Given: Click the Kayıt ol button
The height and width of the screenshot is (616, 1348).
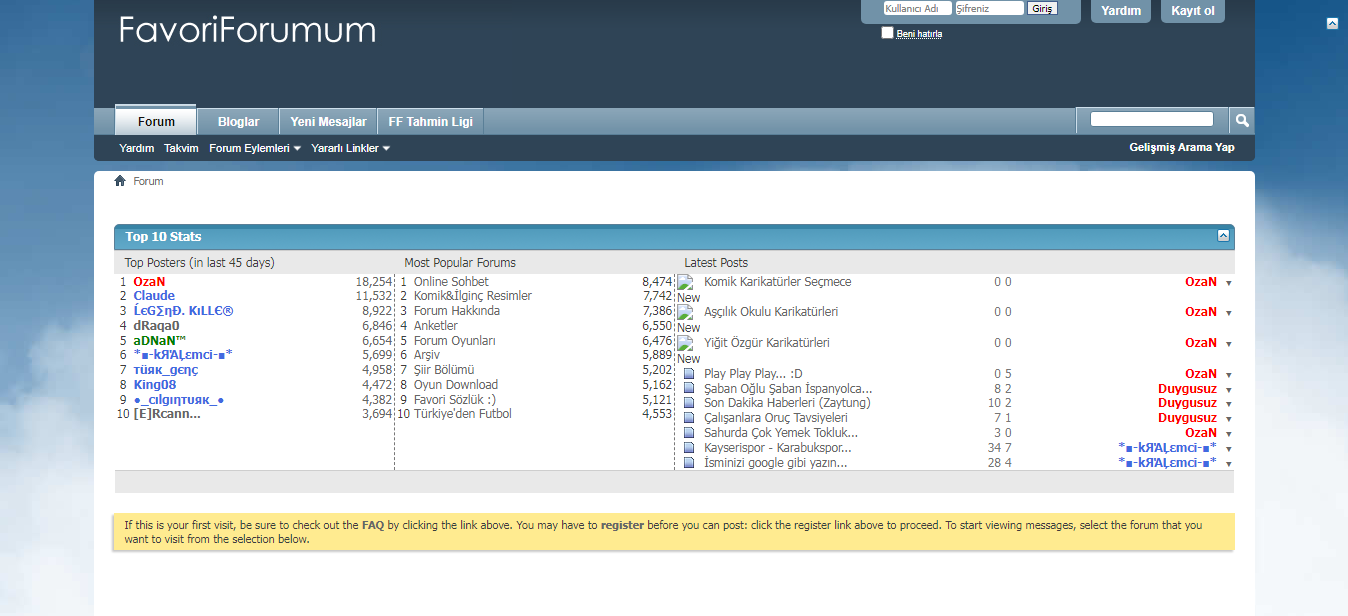Looking at the screenshot, I should [1192, 11].
